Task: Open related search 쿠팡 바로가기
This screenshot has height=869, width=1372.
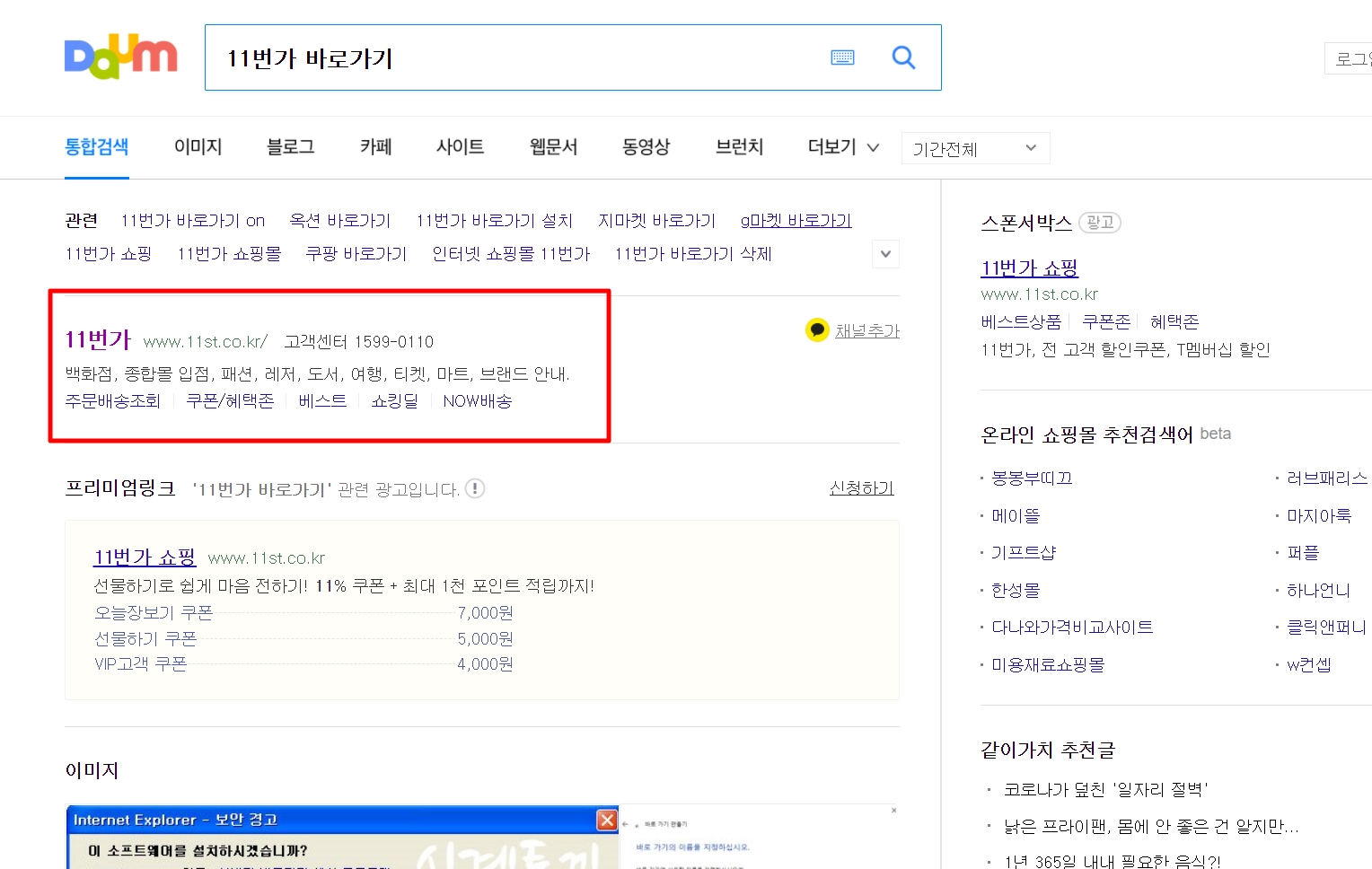Action: pos(356,253)
